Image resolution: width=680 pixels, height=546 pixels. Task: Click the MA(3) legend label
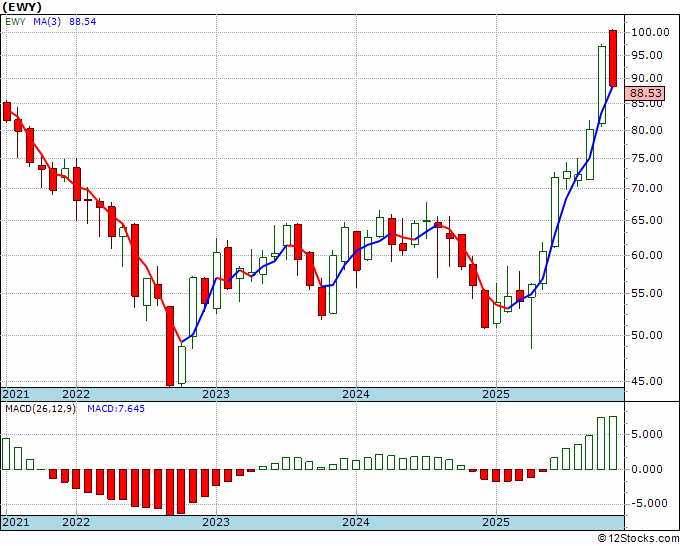coord(47,22)
